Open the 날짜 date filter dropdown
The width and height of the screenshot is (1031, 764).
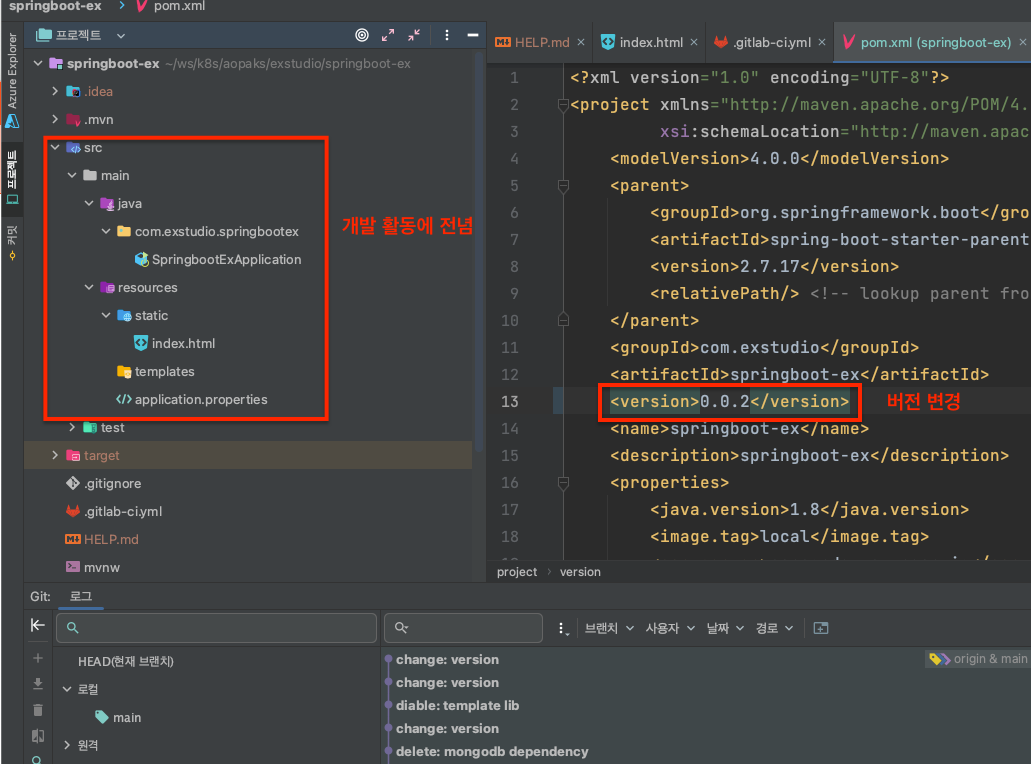point(725,629)
